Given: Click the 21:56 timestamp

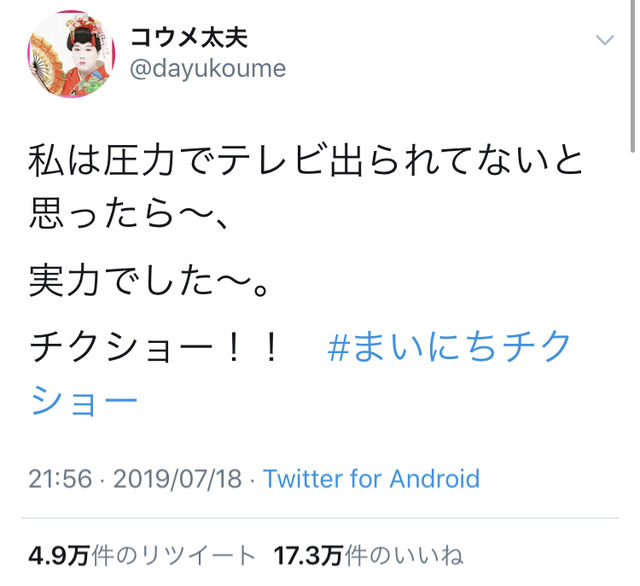Looking at the screenshot, I should point(60,478).
